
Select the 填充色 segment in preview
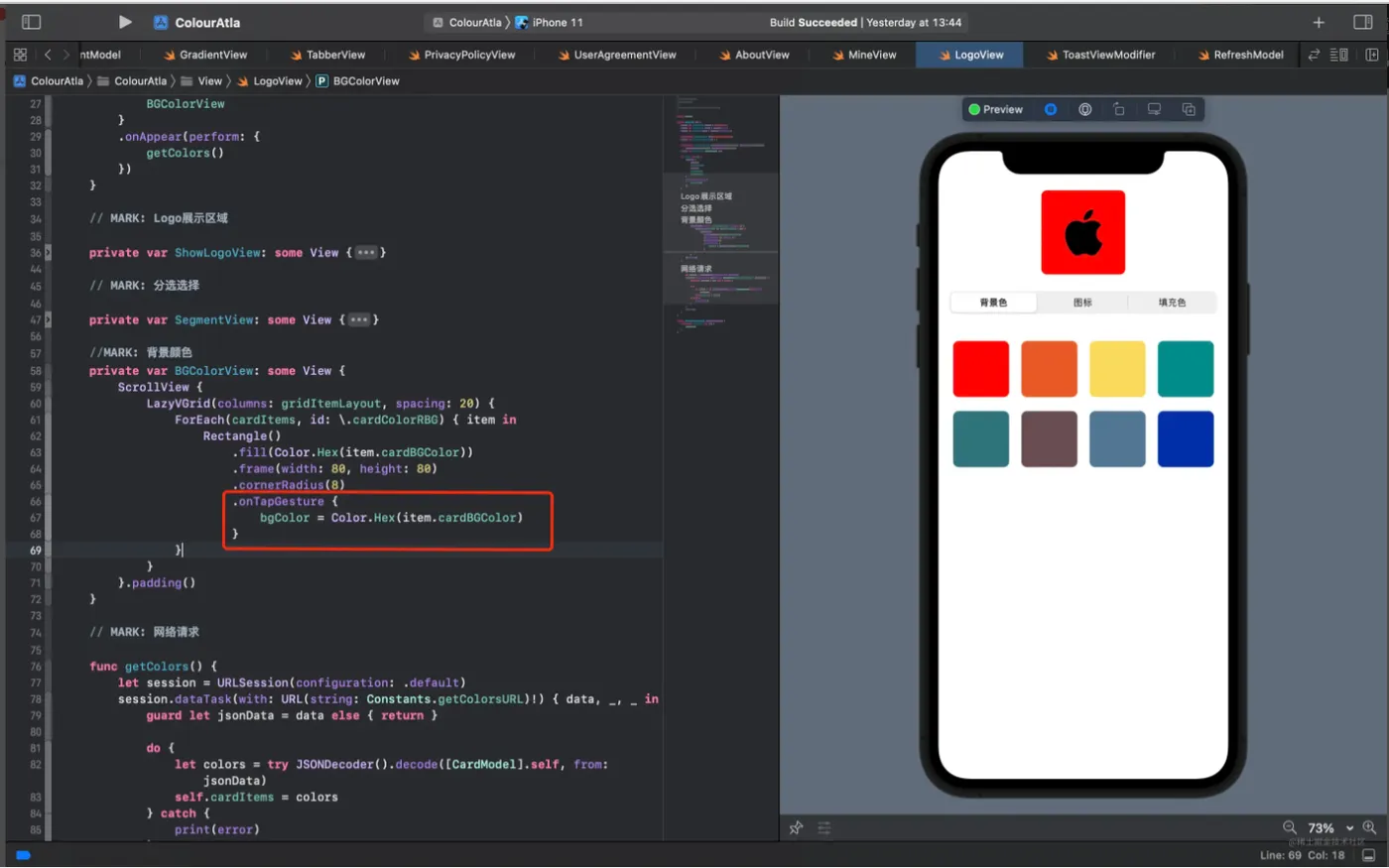point(1172,303)
